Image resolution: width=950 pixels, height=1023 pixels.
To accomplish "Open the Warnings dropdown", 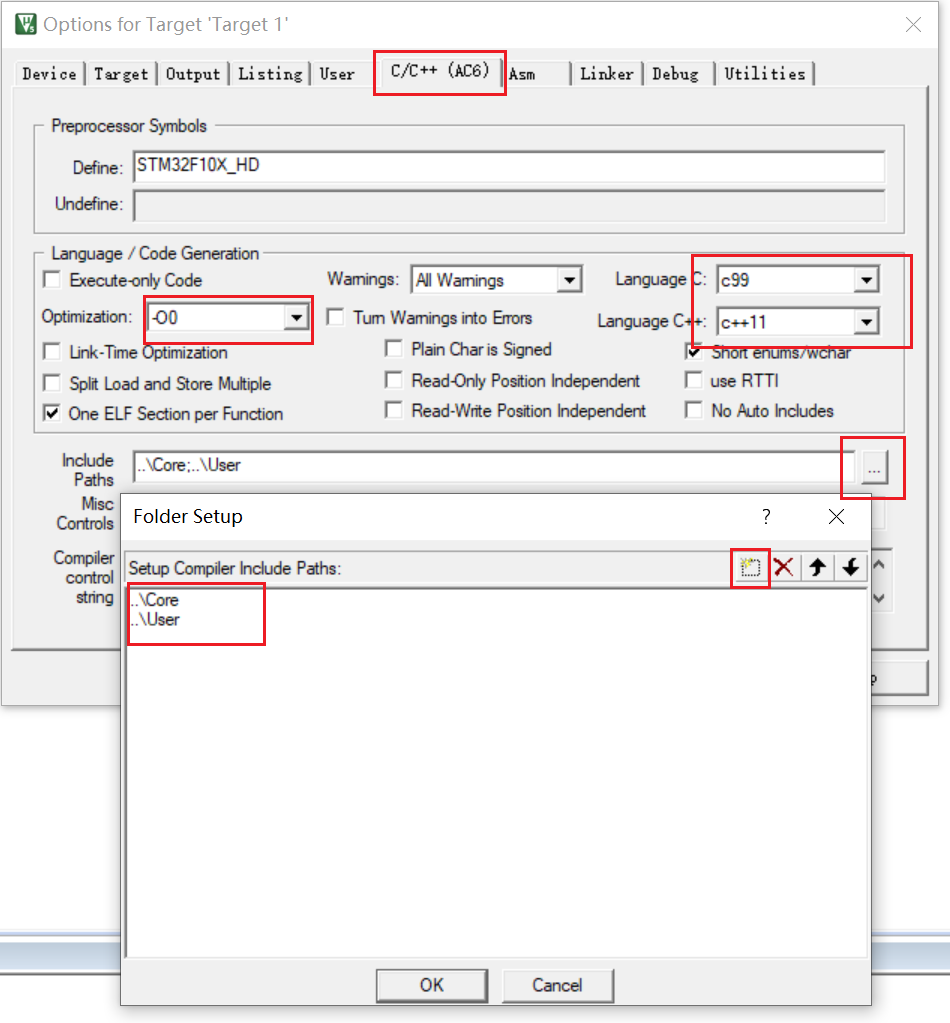I will point(569,280).
